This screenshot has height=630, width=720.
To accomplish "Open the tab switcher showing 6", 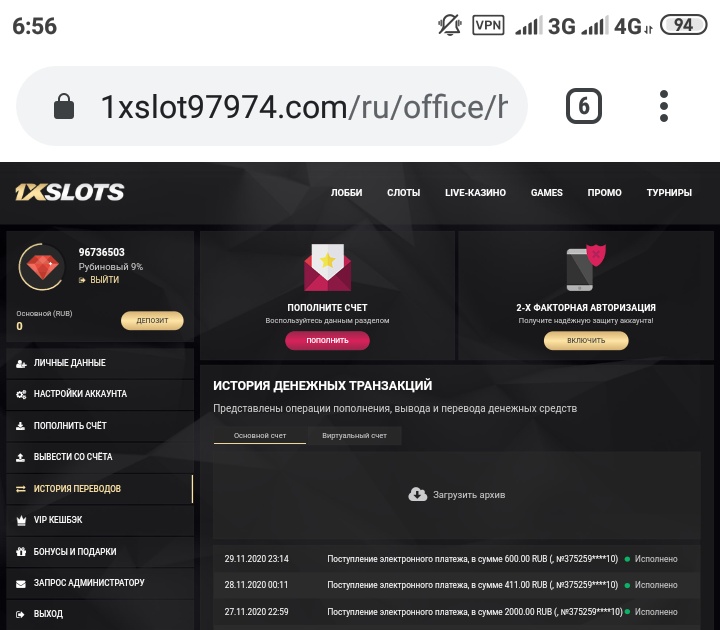I will [583, 106].
